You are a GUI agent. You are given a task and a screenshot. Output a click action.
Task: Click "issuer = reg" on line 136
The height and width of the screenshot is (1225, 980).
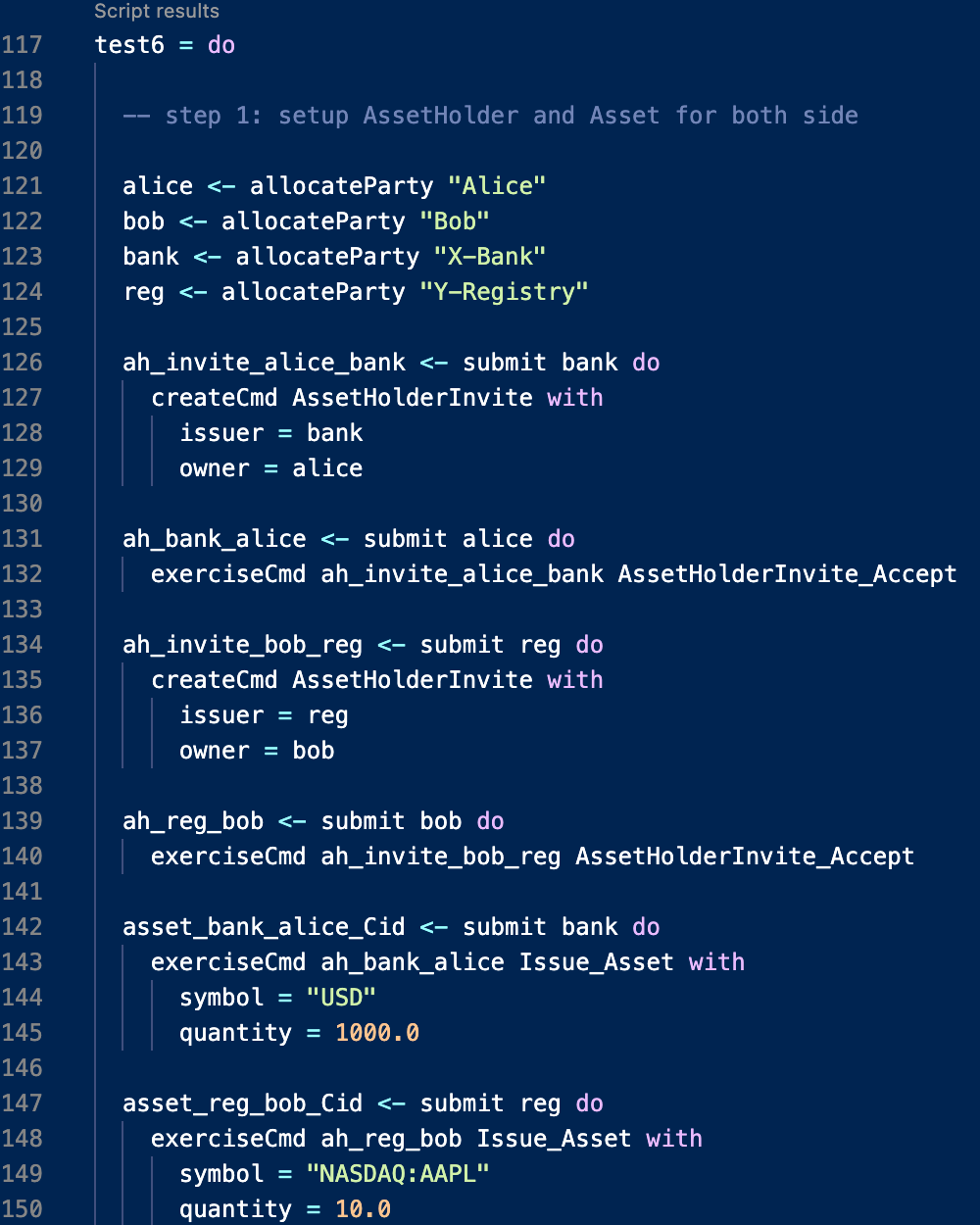click(264, 715)
